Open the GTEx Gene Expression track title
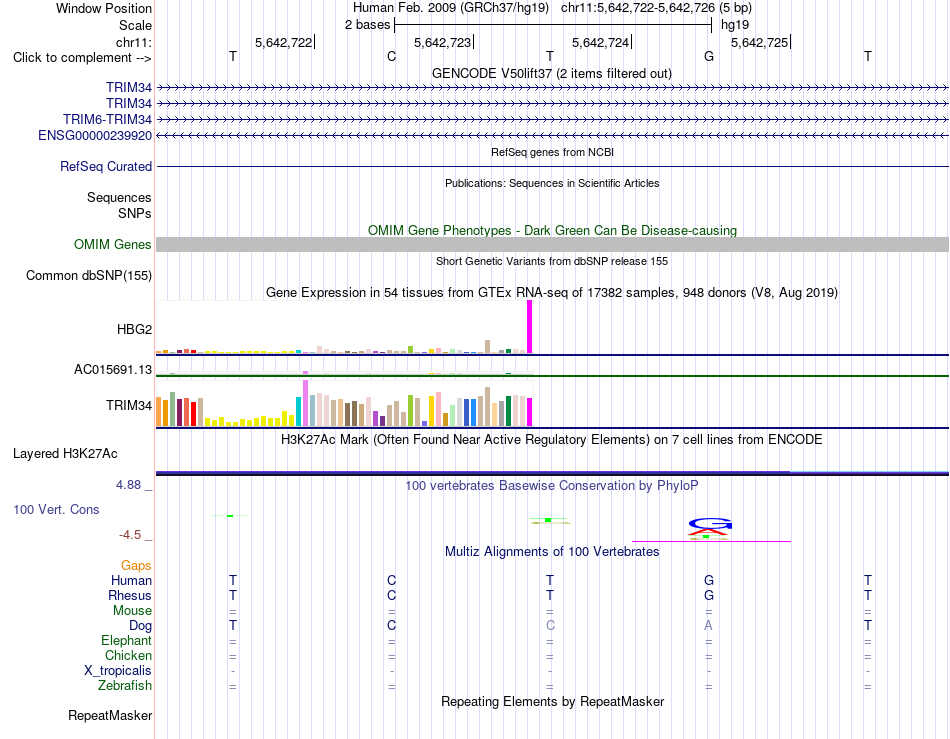The height and width of the screenshot is (739, 950). point(552,293)
